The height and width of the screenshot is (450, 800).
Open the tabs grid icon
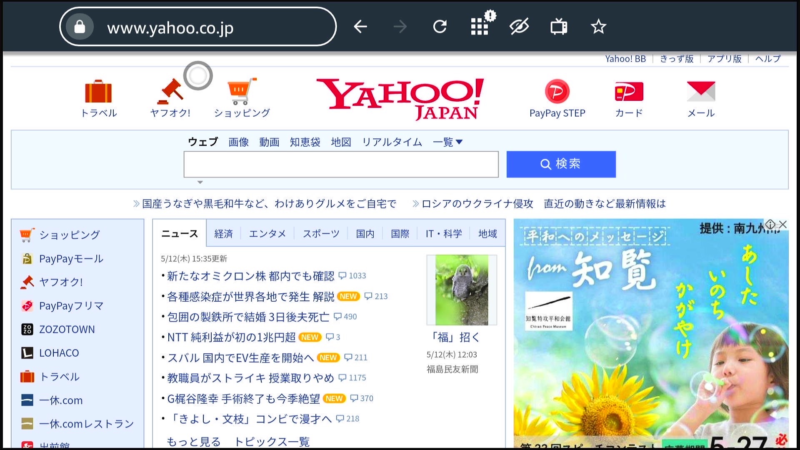(480, 27)
